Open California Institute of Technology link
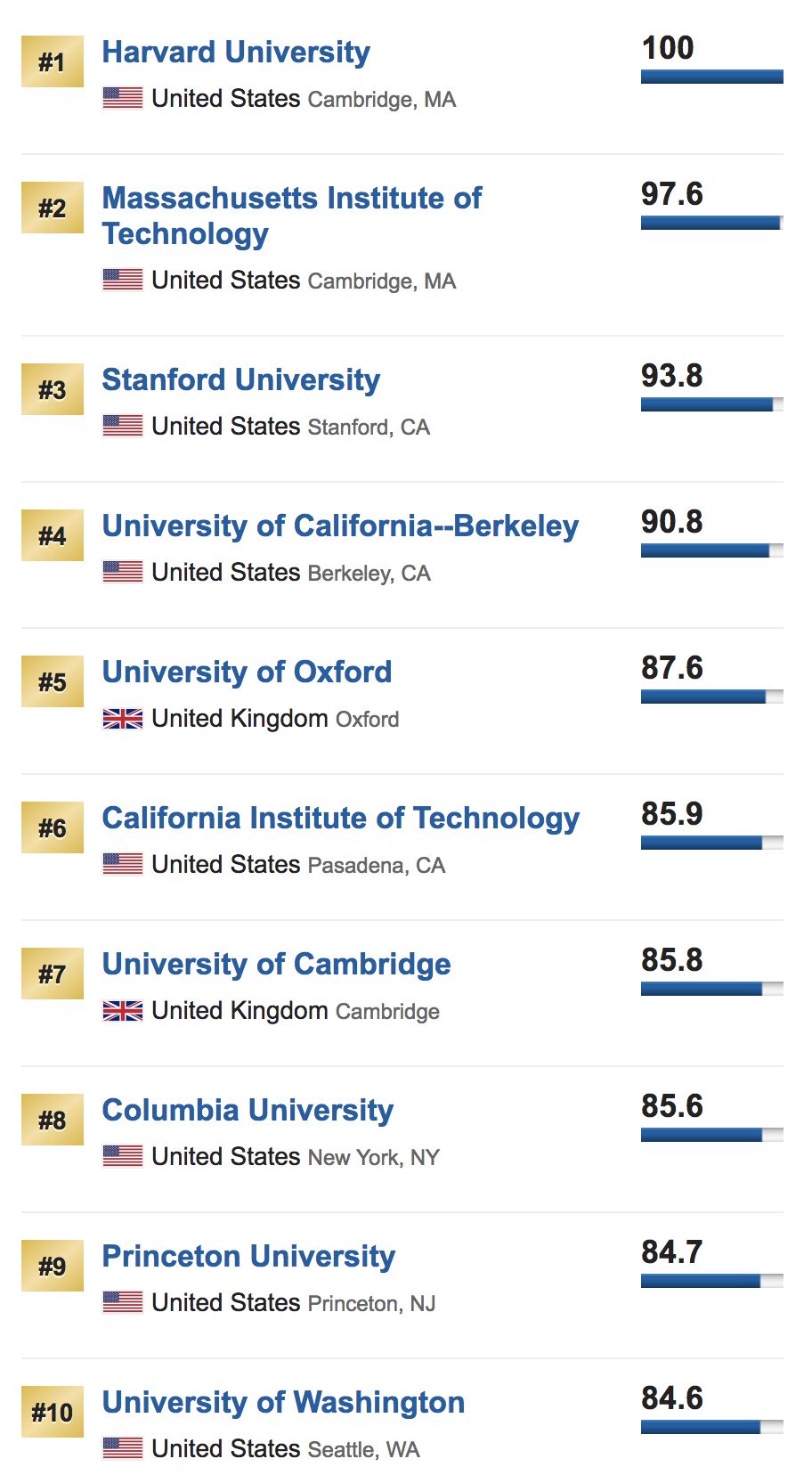The height and width of the screenshot is (1475, 812). click(x=341, y=819)
